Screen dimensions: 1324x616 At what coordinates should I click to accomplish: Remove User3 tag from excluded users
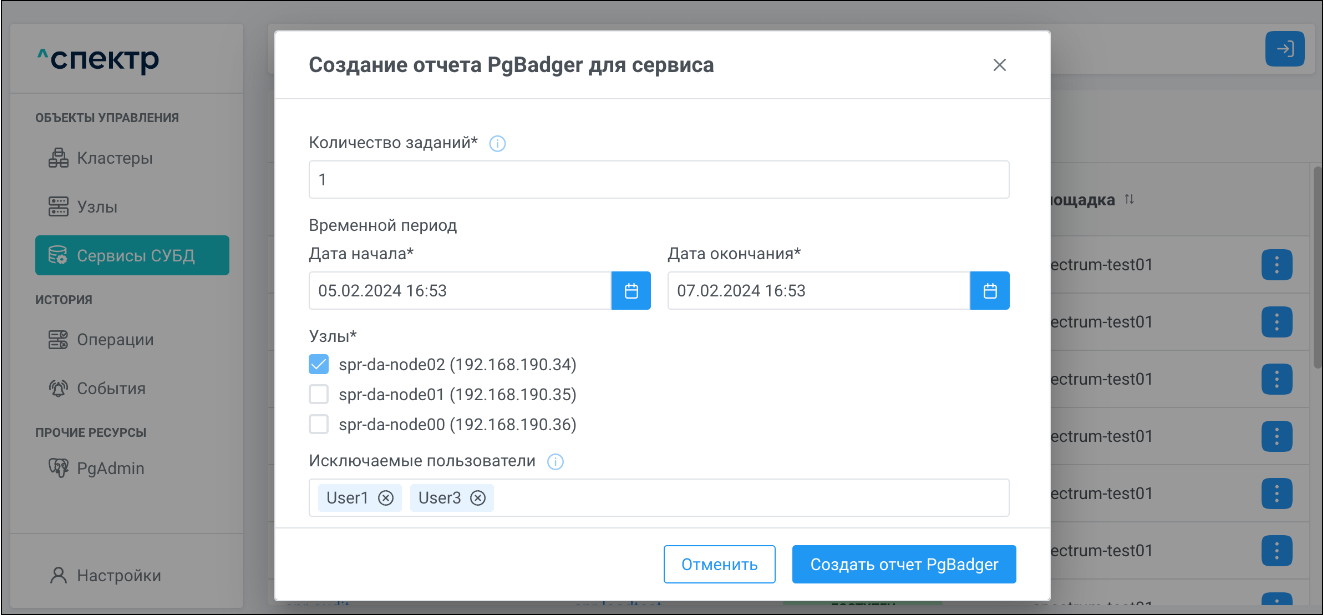(478, 498)
